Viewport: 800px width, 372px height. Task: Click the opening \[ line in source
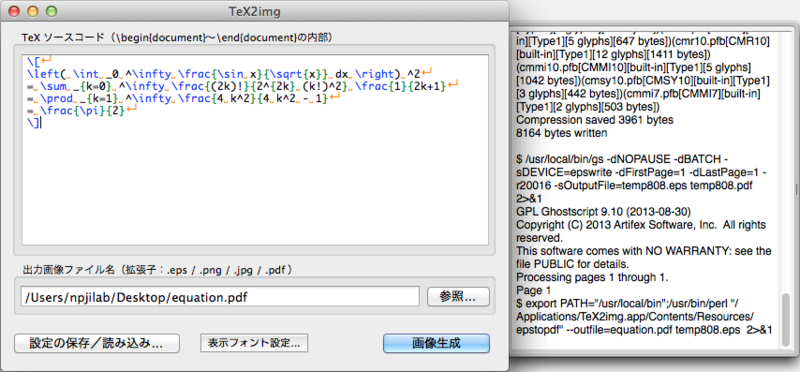[40, 61]
